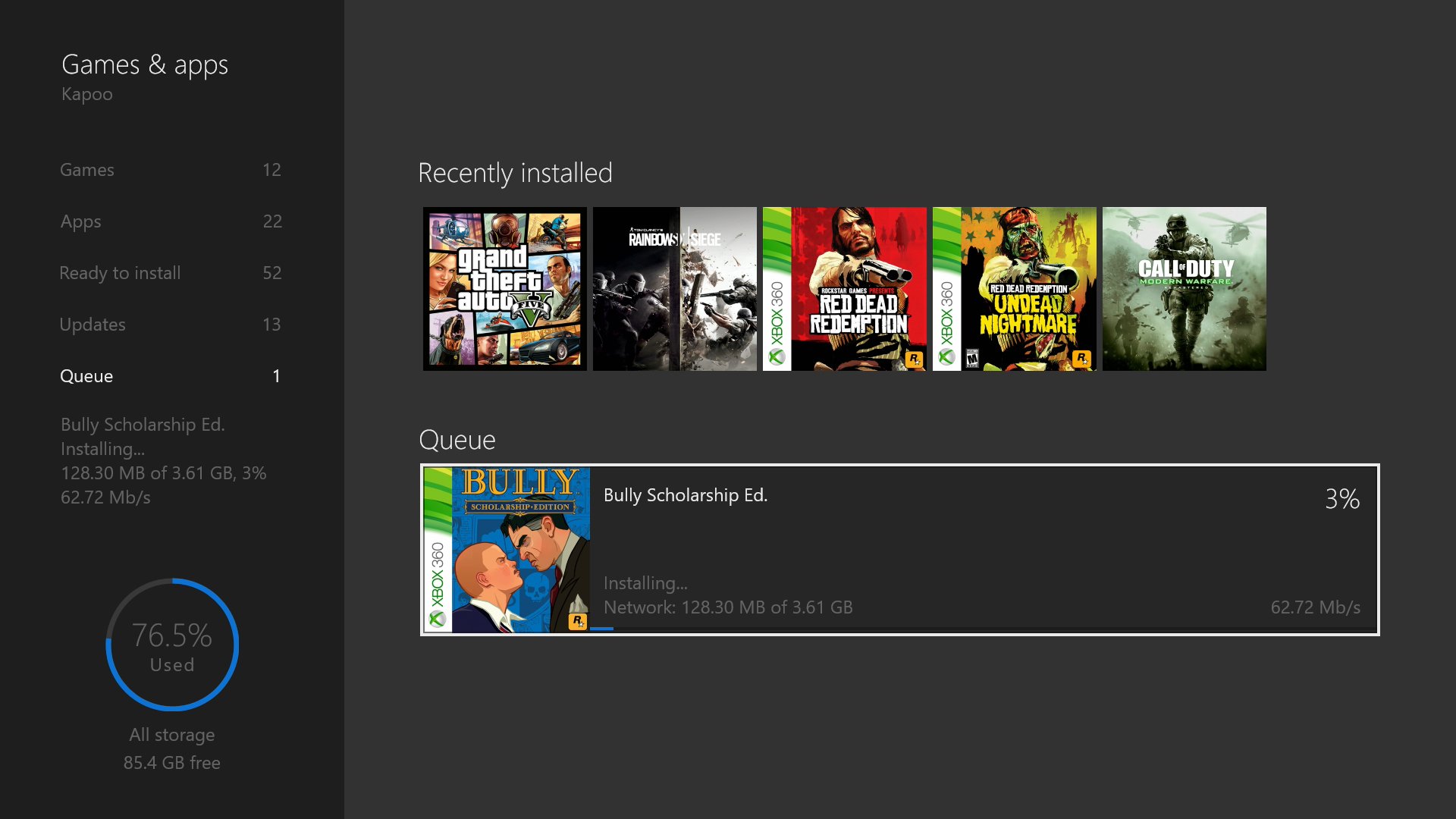The height and width of the screenshot is (819, 1456).
Task: Click the Kapoo profile name
Action: (x=87, y=95)
